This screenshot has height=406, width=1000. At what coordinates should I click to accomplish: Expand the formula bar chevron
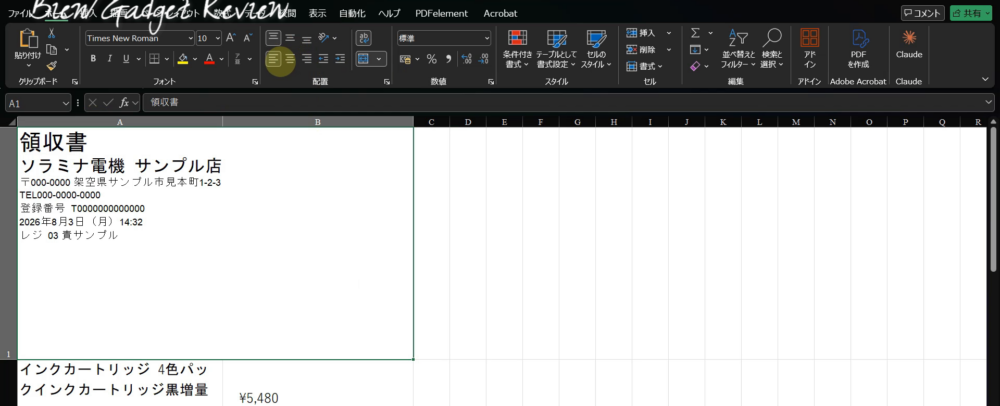(x=989, y=102)
